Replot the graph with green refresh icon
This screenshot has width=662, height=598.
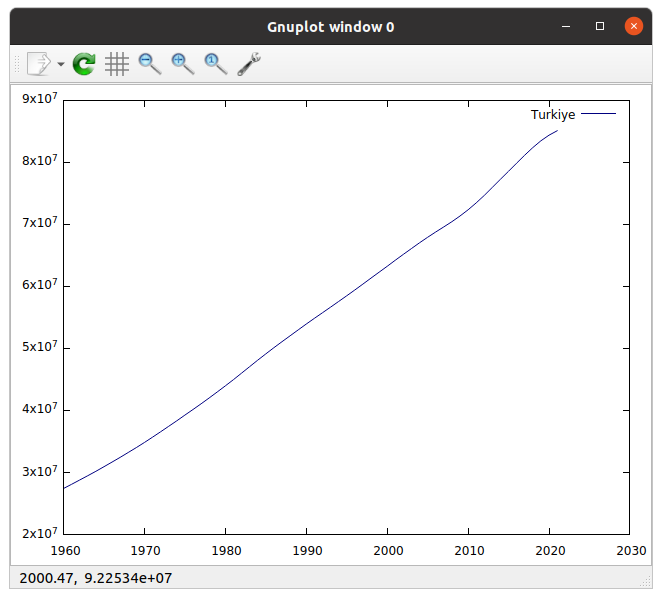(85, 64)
